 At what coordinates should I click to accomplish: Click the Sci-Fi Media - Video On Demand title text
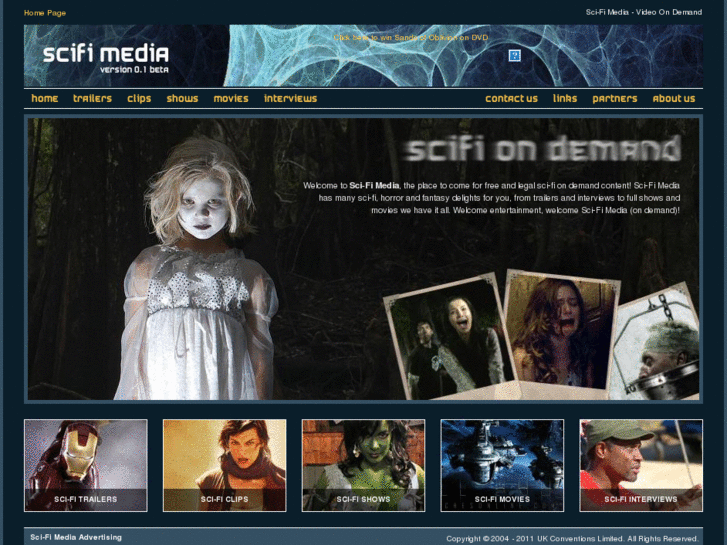[x=644, y=12]
